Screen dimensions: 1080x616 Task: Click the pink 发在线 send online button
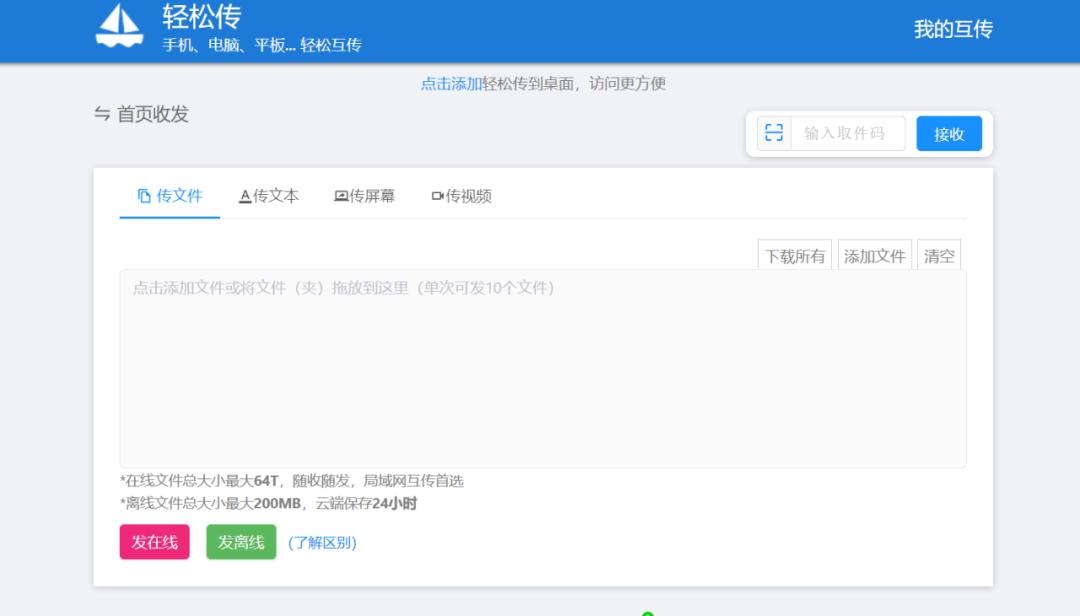(154, 543)
